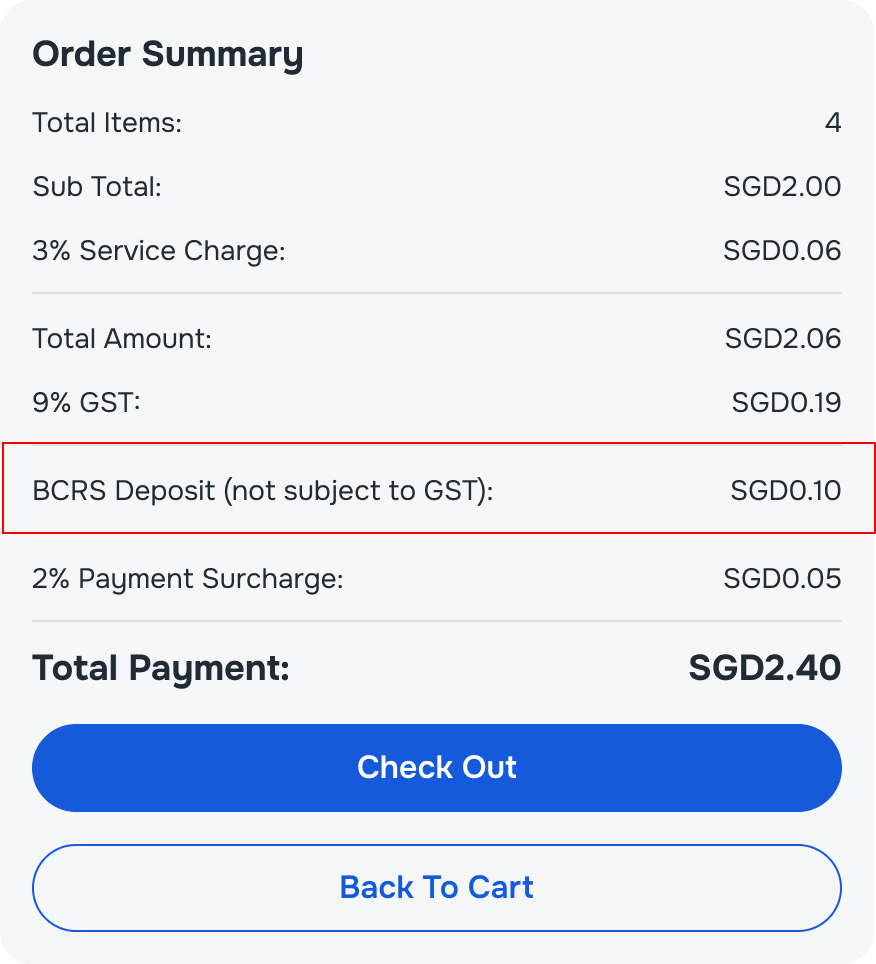Viewport: 876px width, 964px height.
Task: Select the SGD0.06 service charge value
Action: (782, 251)
